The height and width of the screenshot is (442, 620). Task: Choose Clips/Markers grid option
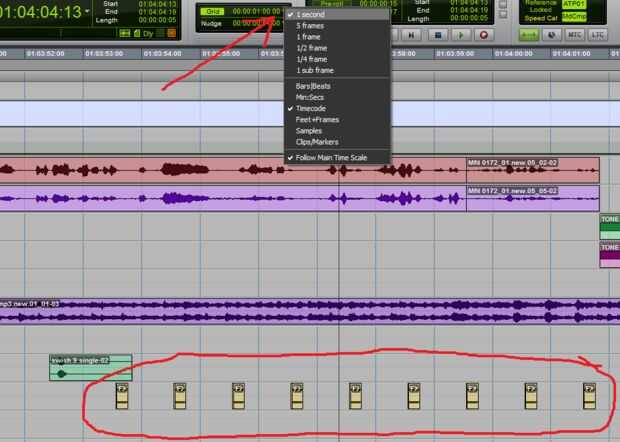(x=338, y=142)
